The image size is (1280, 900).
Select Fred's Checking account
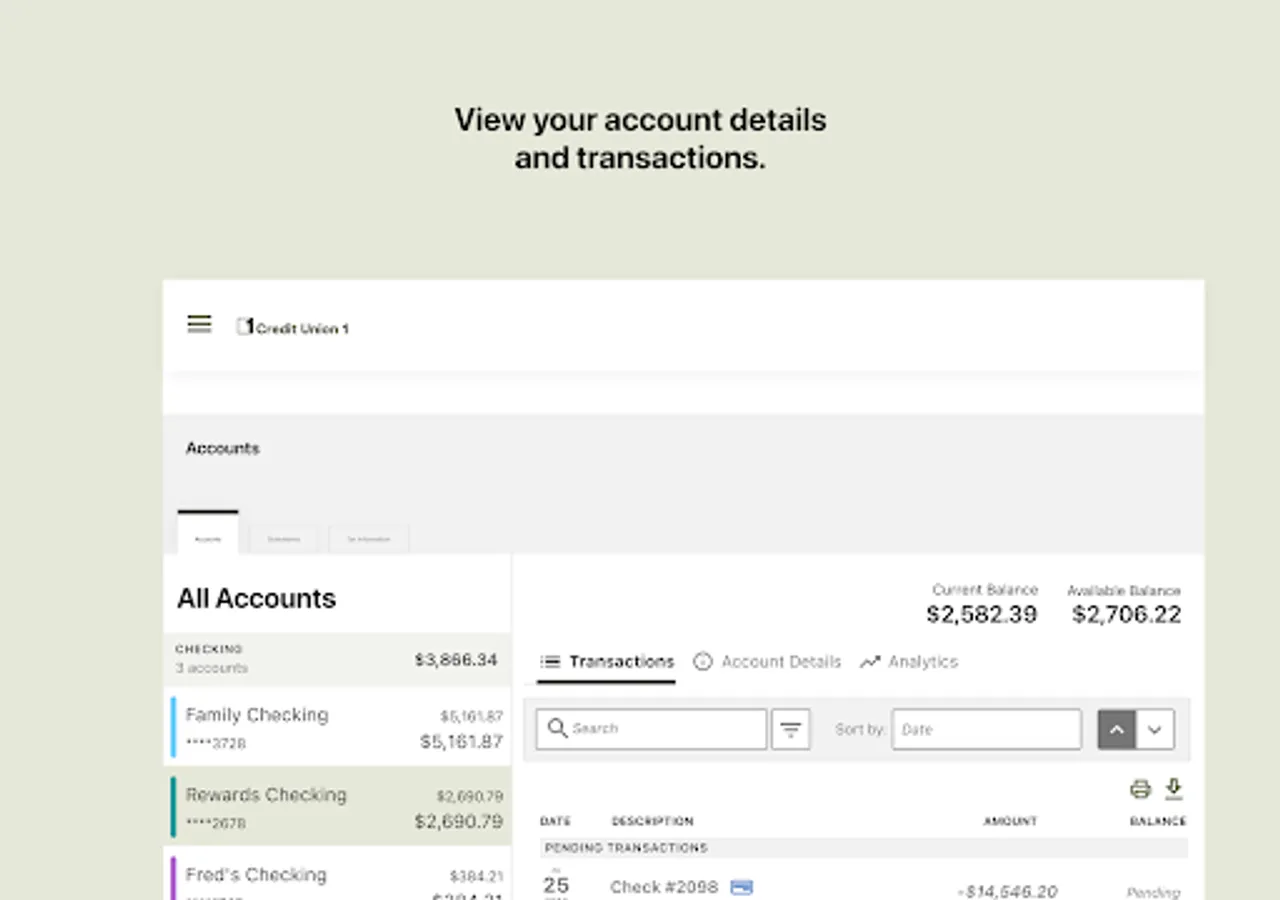coord(336,878)
